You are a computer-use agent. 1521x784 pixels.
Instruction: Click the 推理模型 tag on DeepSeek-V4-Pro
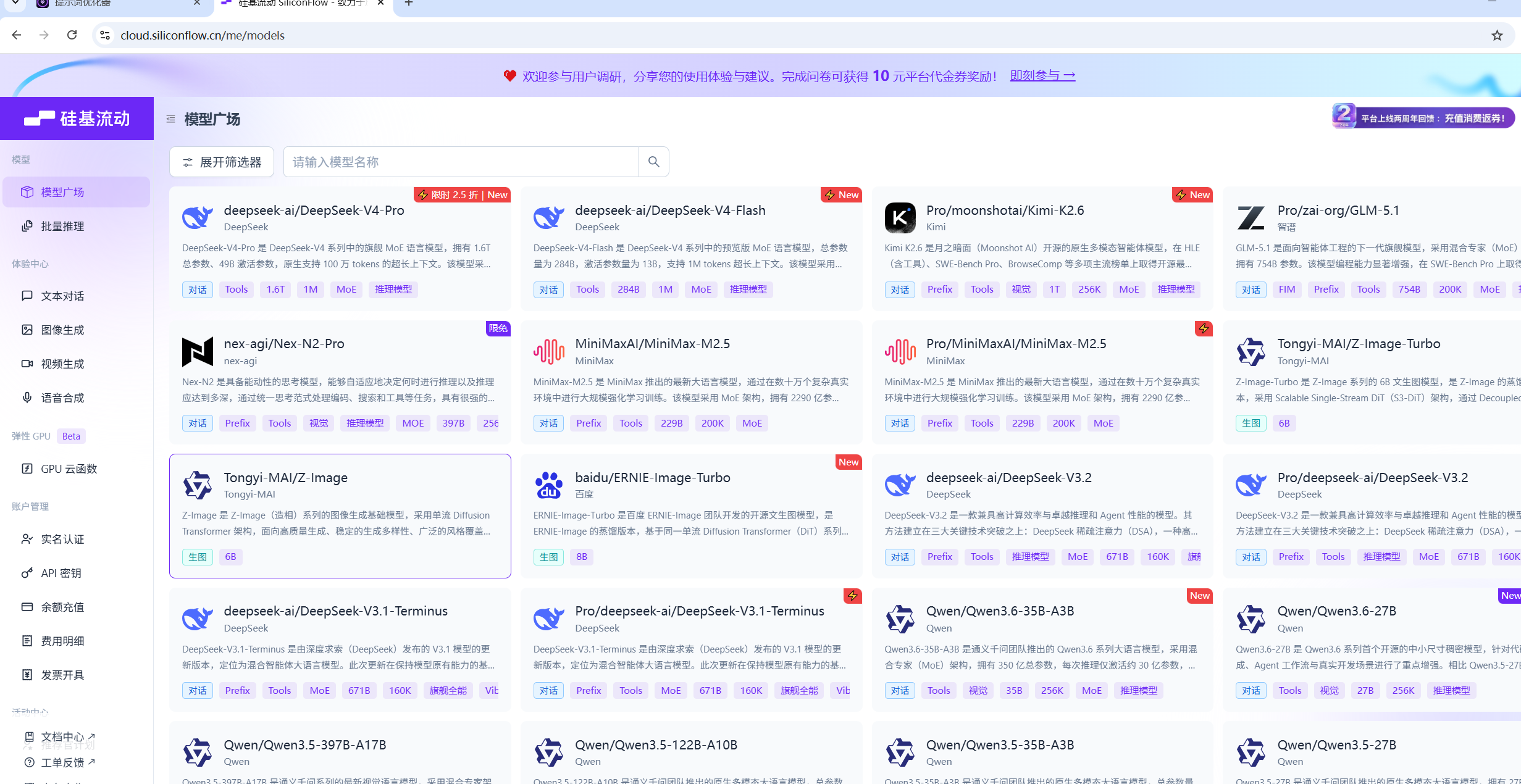(393, 290)
